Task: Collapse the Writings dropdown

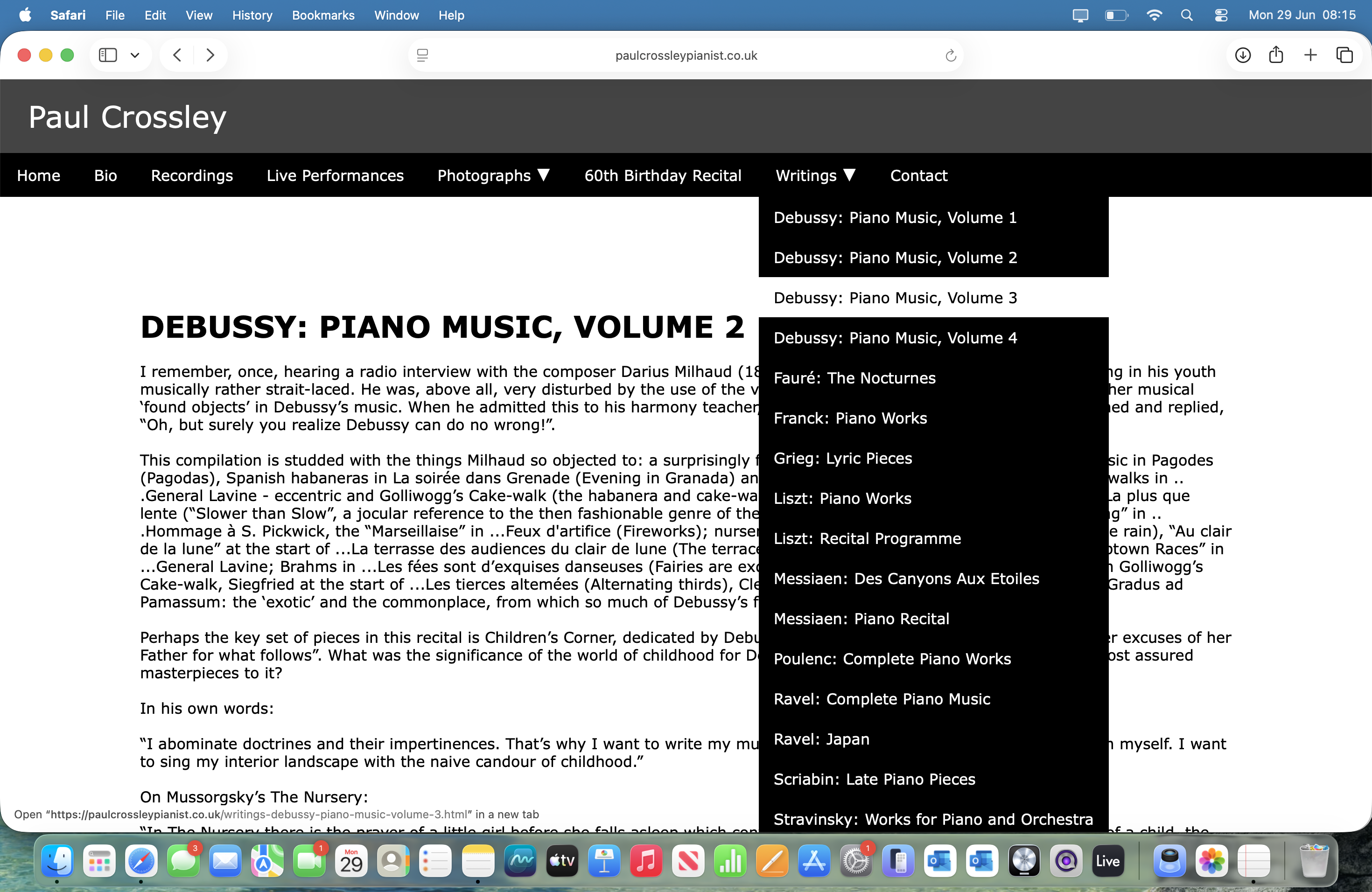Action: point(815,175)
